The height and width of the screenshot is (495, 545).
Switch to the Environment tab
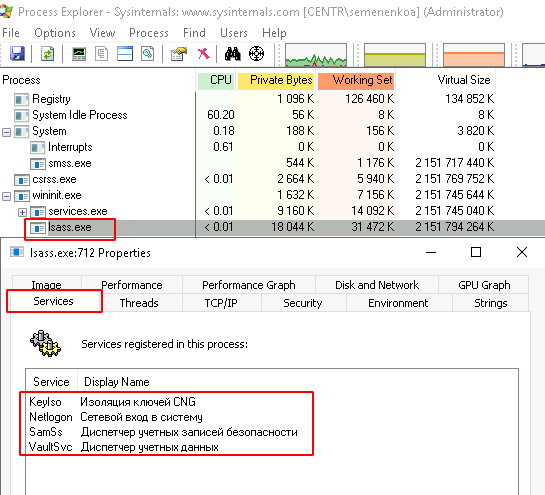click(398, 303)
